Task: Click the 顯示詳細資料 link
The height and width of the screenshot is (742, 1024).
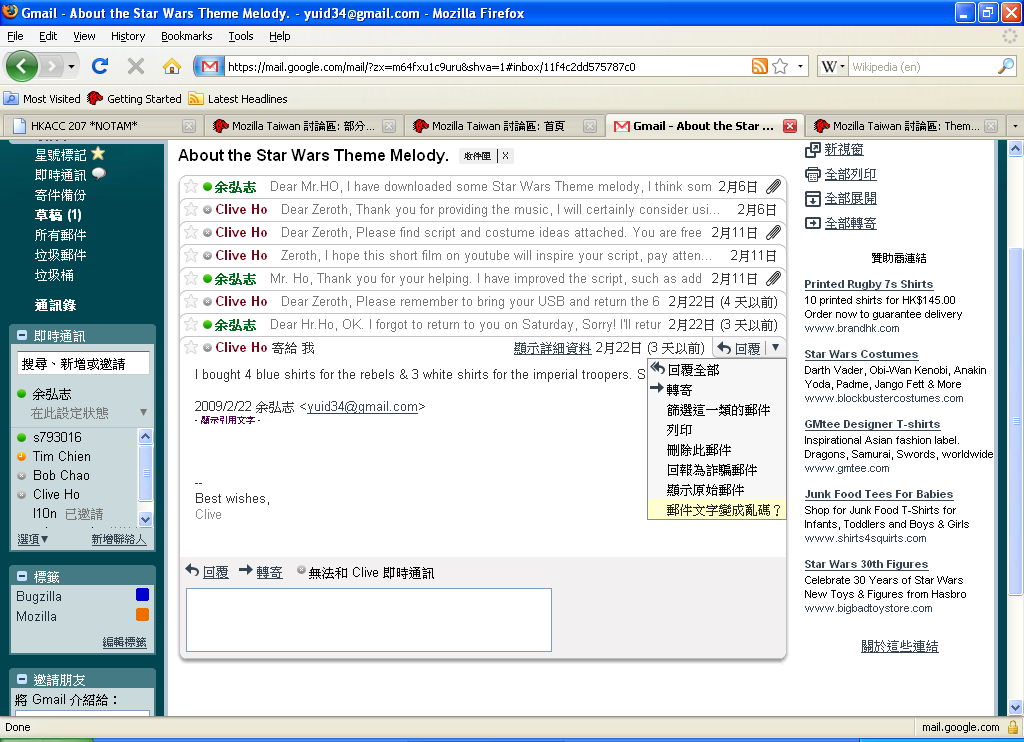Action: click(551, 348)
